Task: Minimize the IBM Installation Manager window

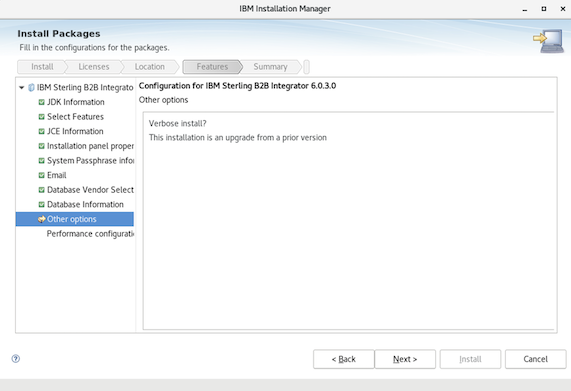Action: (525, 9)
